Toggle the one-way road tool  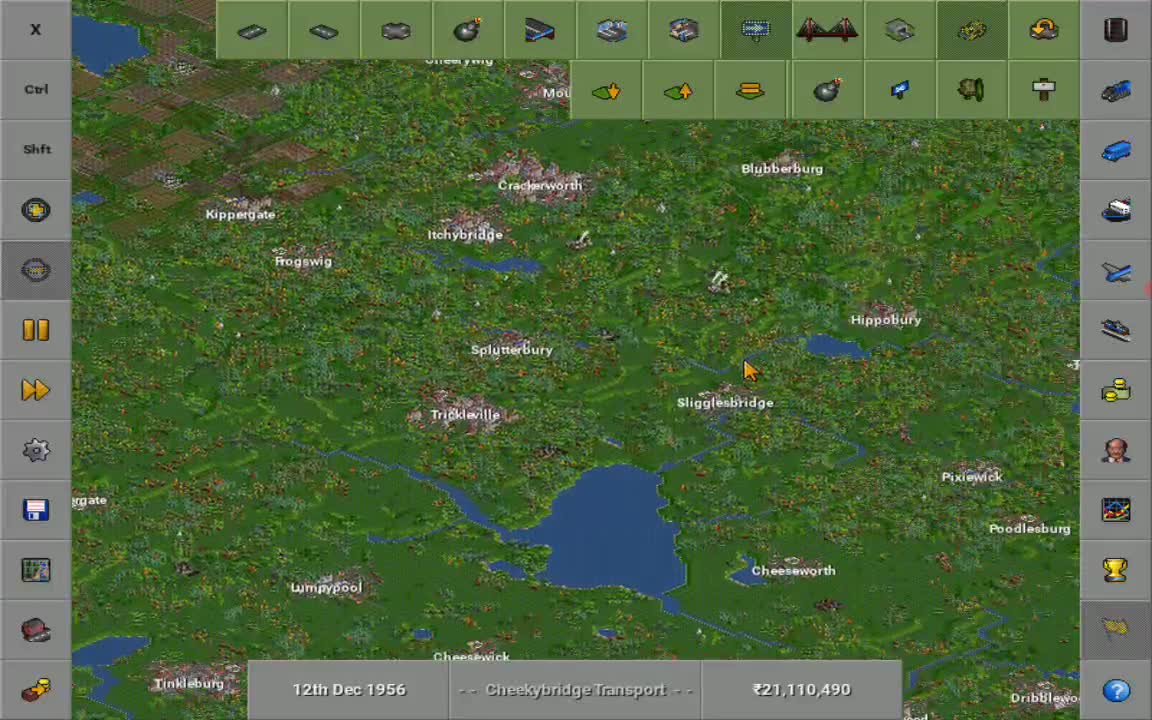[x=755, y=30]
